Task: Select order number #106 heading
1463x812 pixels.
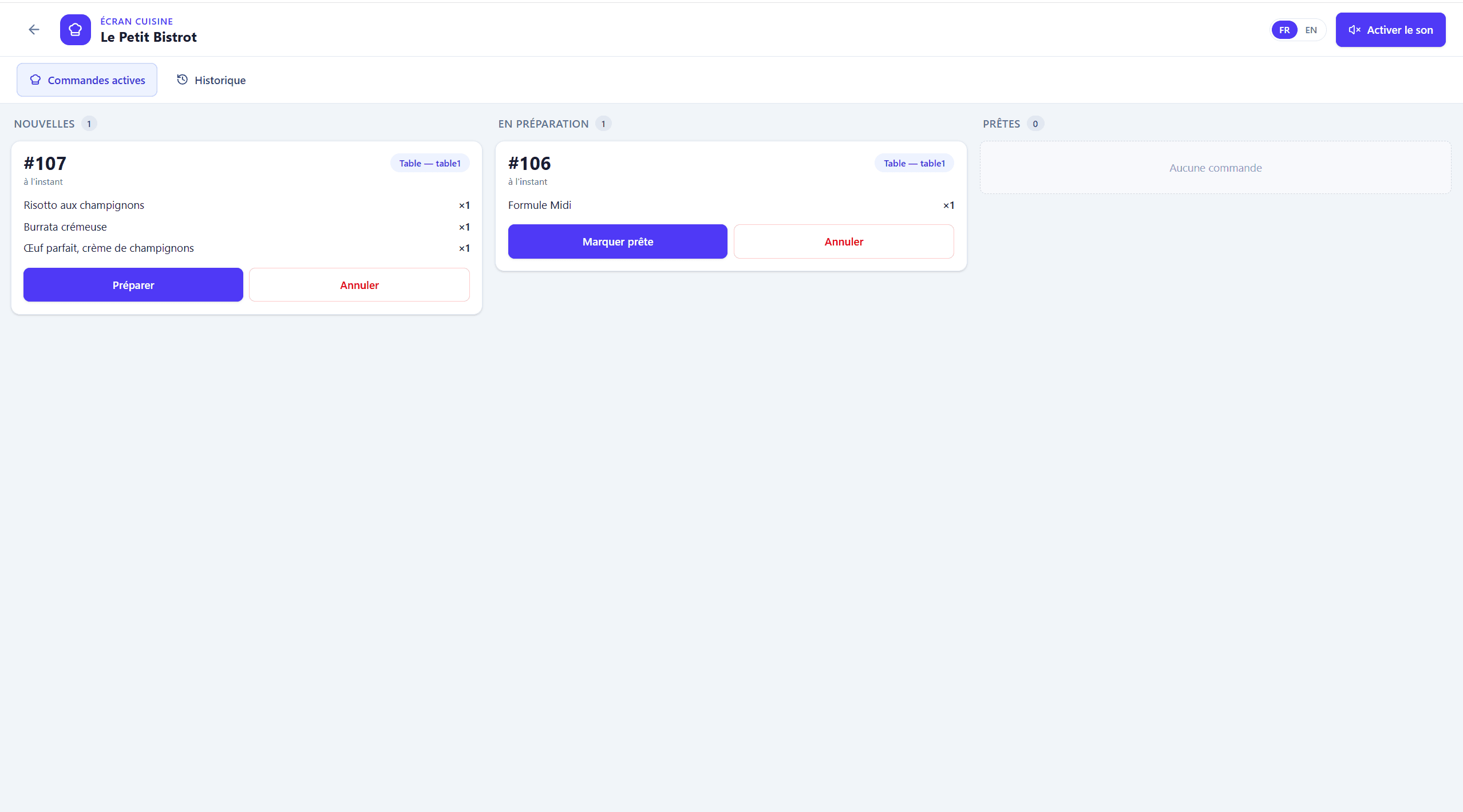Action: (x=529, y=164)
